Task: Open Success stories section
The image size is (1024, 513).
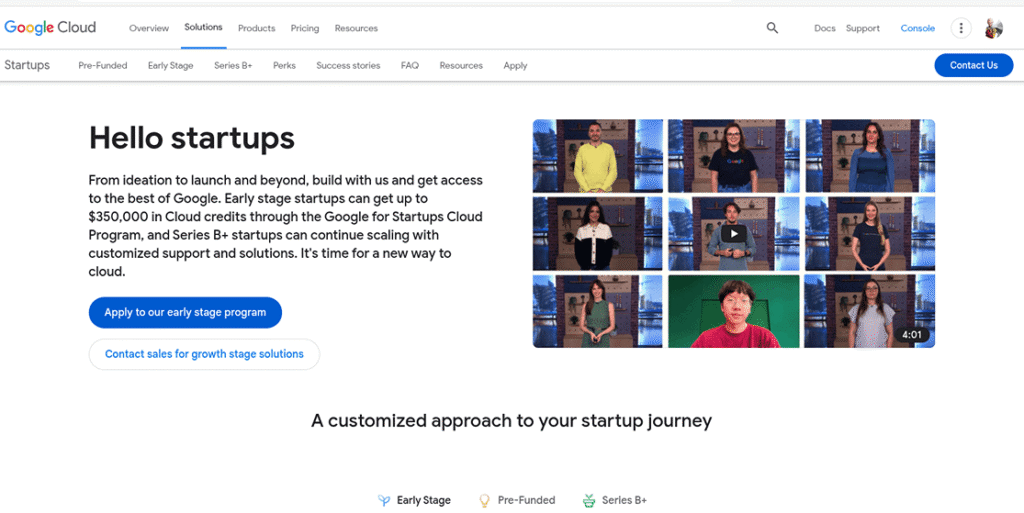Action: pyautogui.click(x=348, y=65)
